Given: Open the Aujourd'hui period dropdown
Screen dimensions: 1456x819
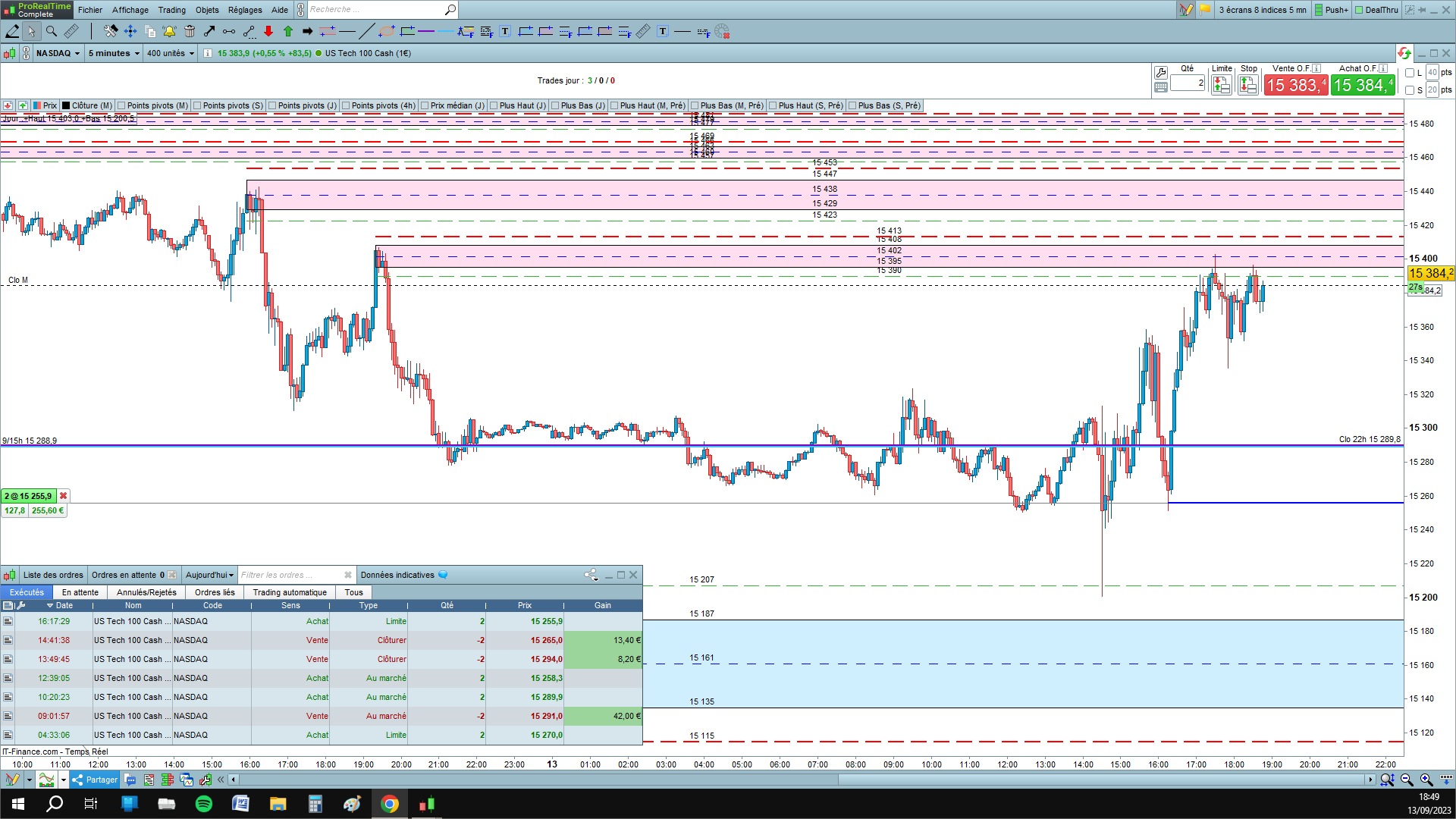Looking at the screenshot, I should (210, 575).
